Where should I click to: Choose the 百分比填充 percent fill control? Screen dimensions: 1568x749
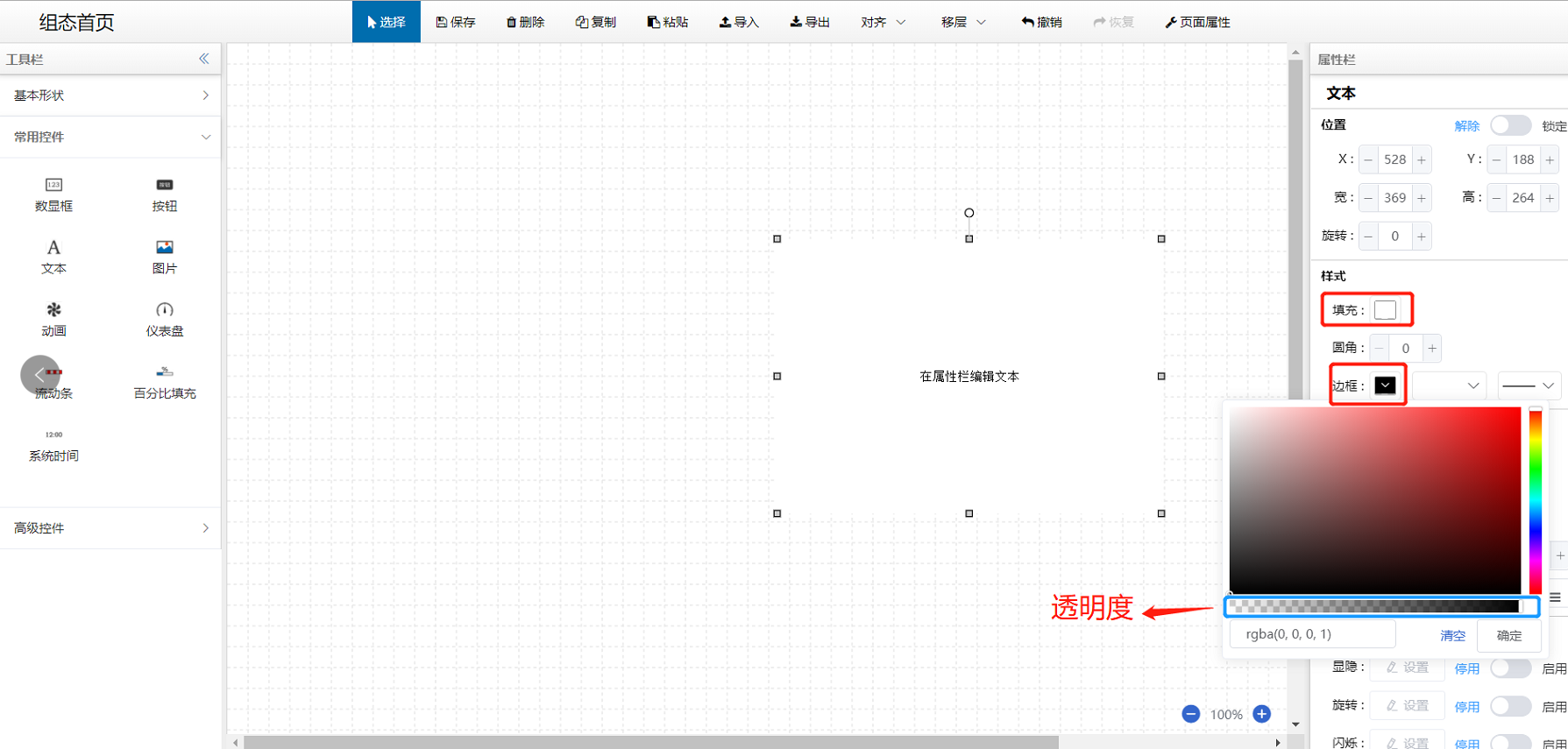point(164,382)
